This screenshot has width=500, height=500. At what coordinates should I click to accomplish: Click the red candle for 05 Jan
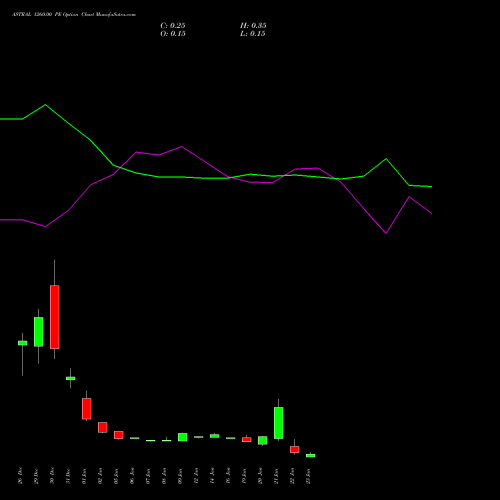pos(119,435)
